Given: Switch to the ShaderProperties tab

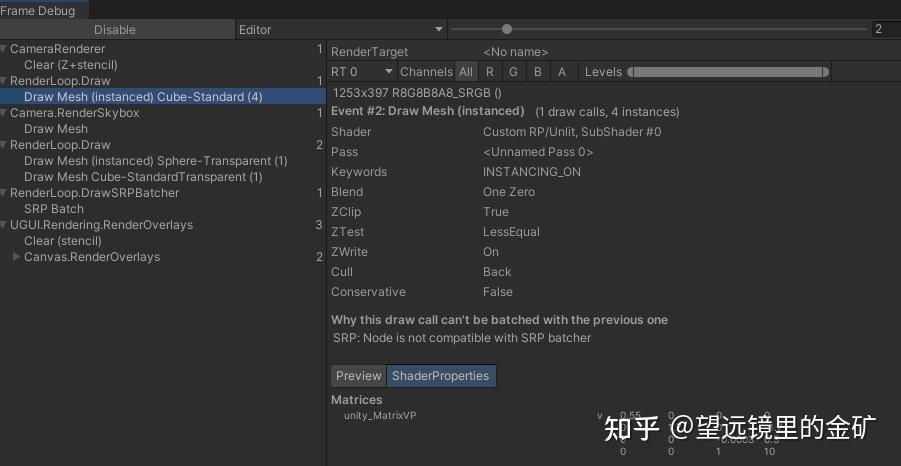Looking at the screenshot, I should [x=441, y=376].
